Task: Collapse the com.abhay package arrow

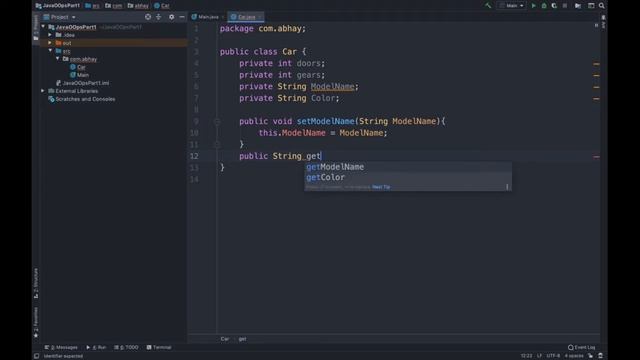Action: [x=58, y=59]
